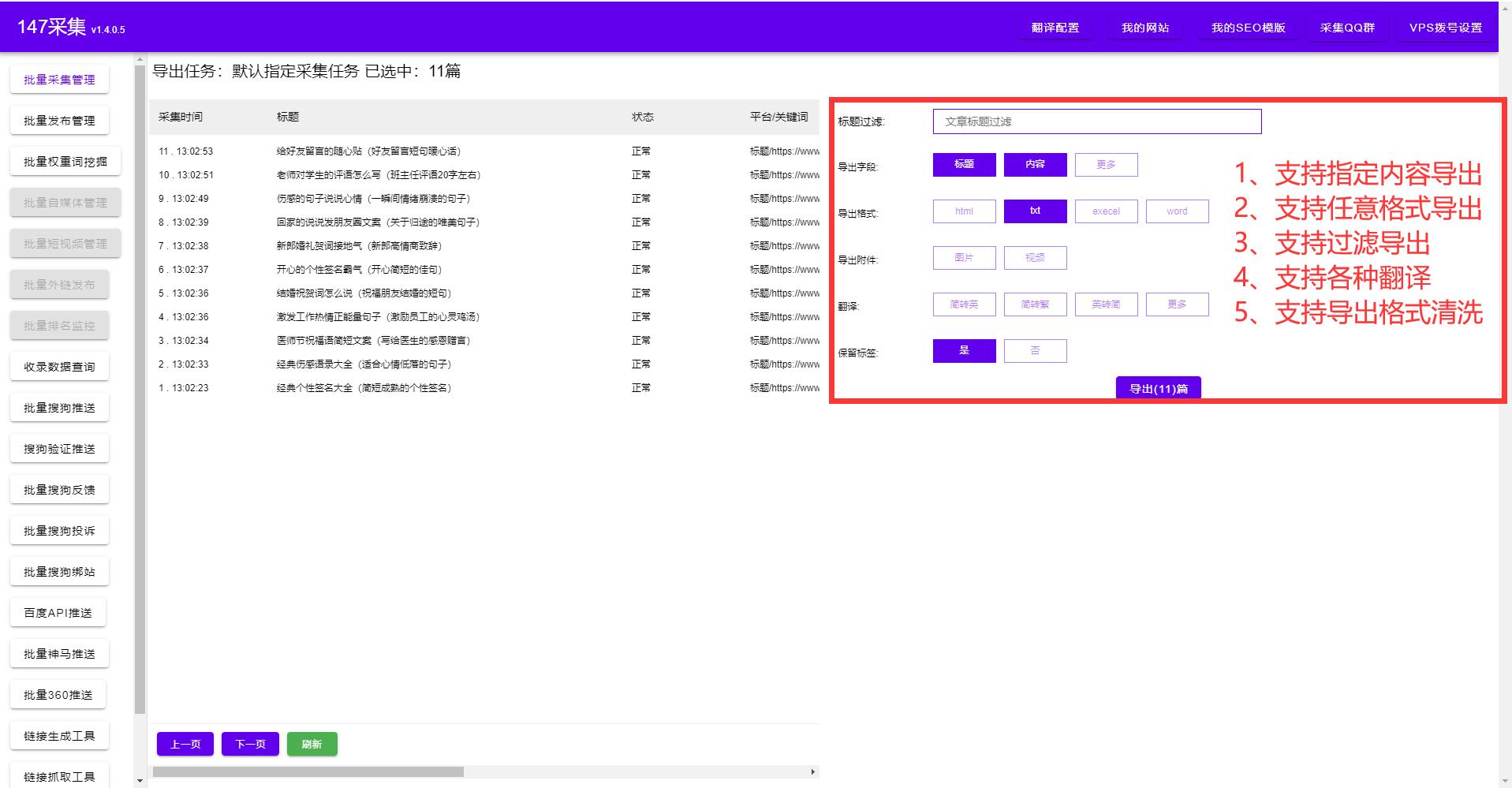
Task: Open 翻译配置 menu
Action: 1054,27
